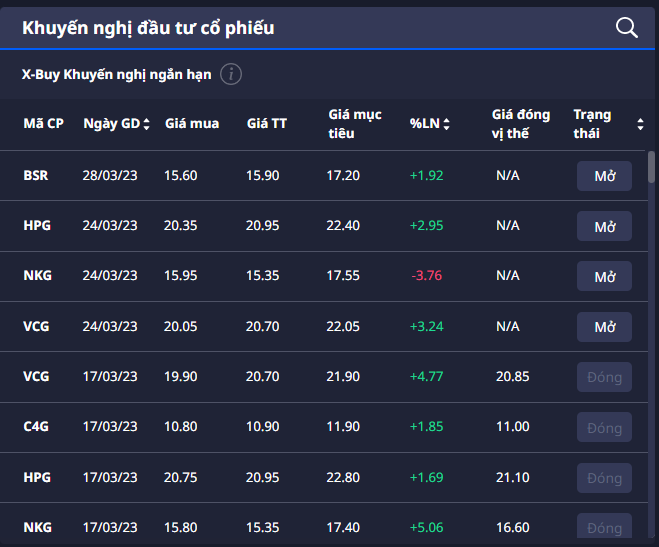Click Đóng button for HPG 17/03/23 row
This screenshot has height=547, width=659.
[604, 478]
